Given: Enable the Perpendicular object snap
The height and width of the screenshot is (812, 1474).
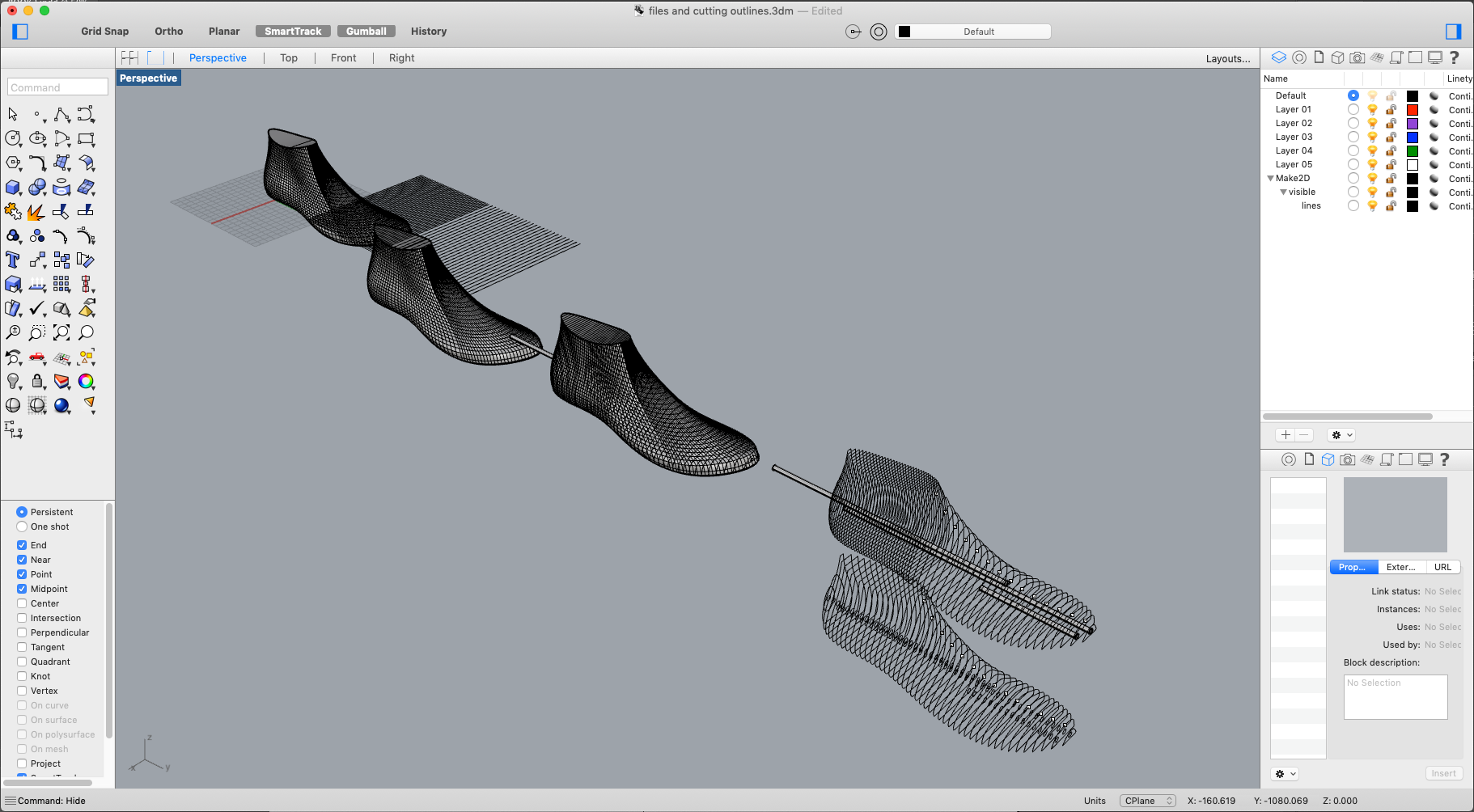Looking at the screenshot, I should pyautogui.click(x=22, y=632).
